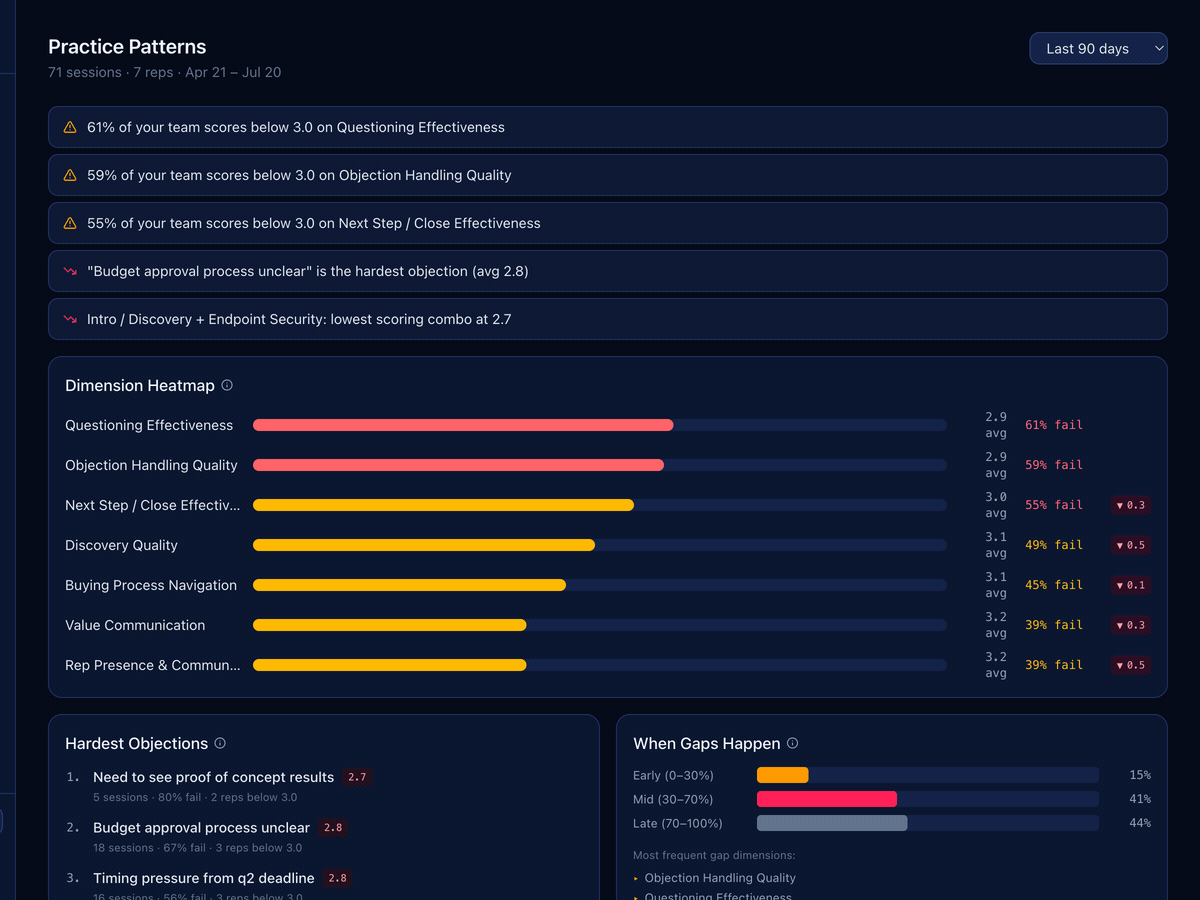Screen dimensions: 1200x900
Task: Click the 2.8 score badge for Budget approval
Action: coord(333,827)
